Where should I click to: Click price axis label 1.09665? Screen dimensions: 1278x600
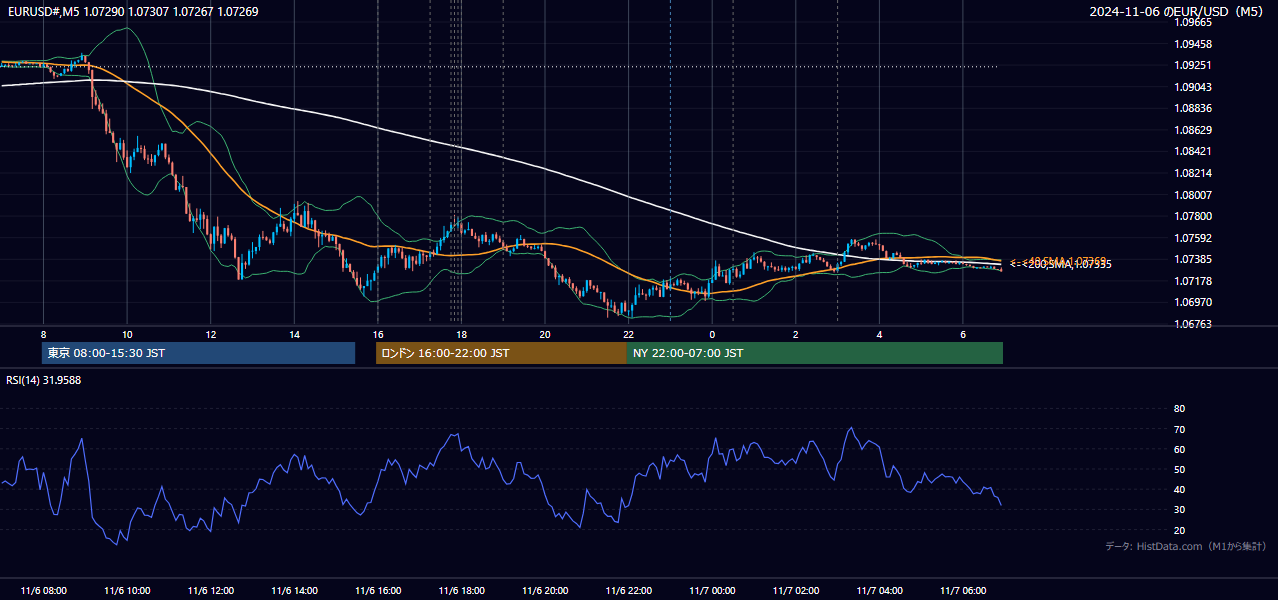pos(1193,22)
